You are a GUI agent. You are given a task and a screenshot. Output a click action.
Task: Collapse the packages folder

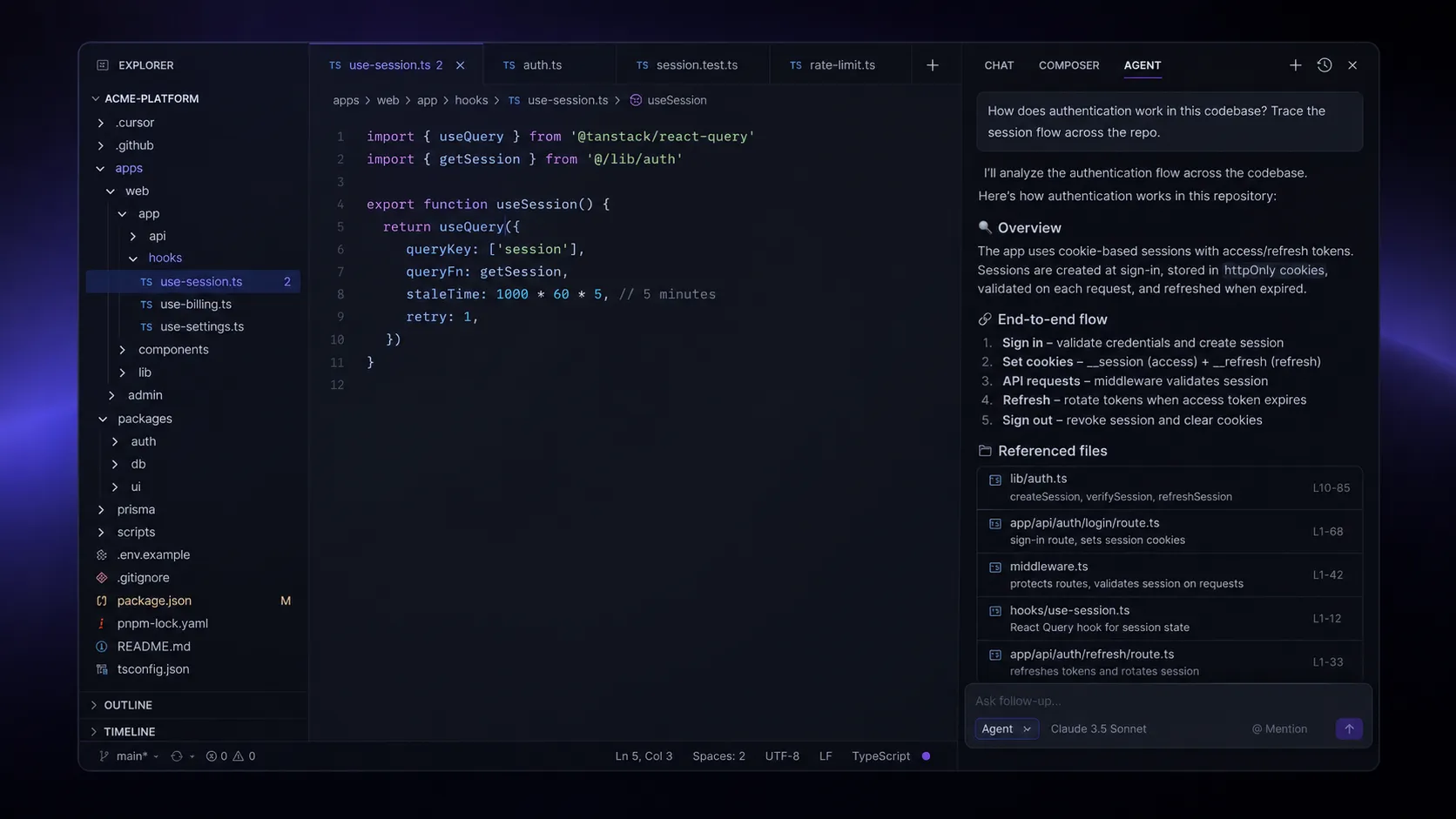[103, 419]
